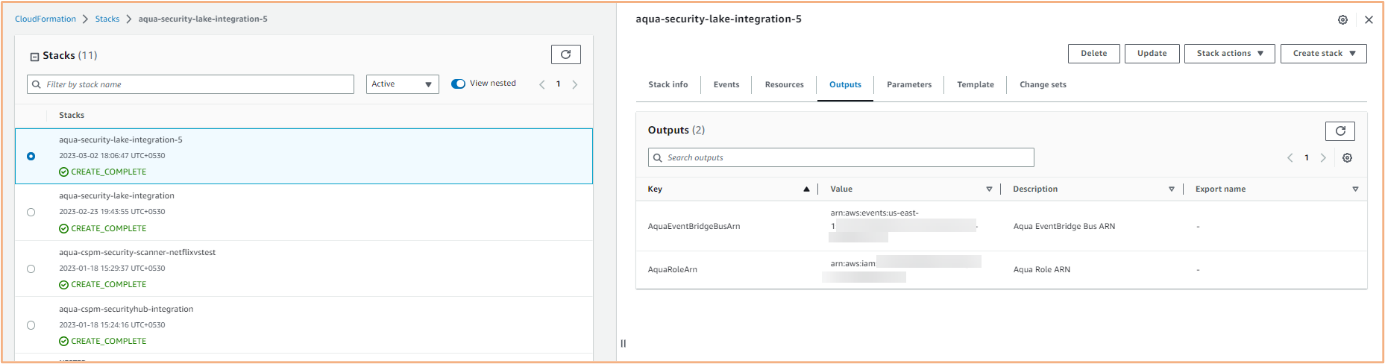
Task: Click the panel split handle
Action: point(623,343)
